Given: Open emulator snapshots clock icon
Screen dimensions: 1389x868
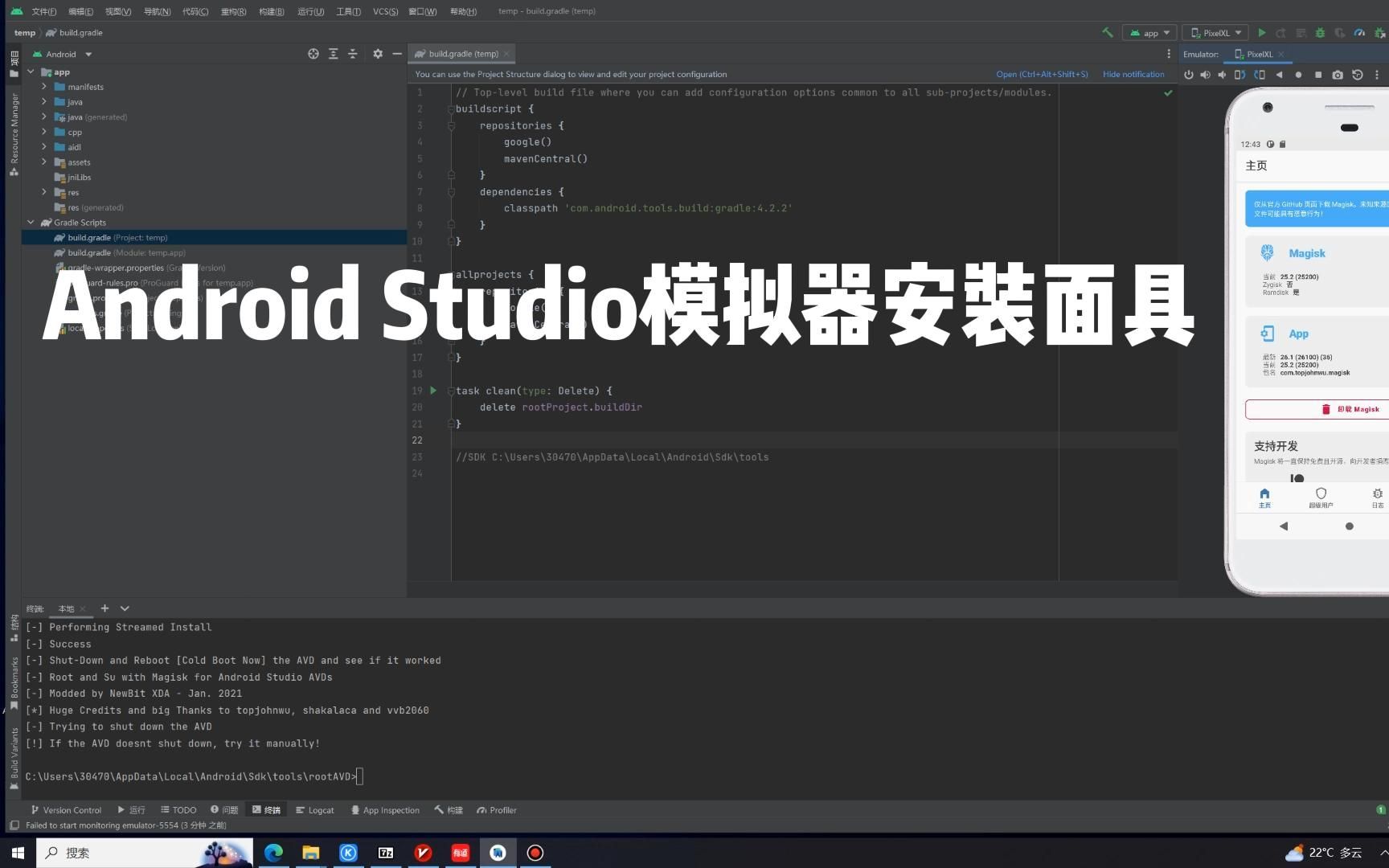Looking at the screenshot, I should point(1358,75).
